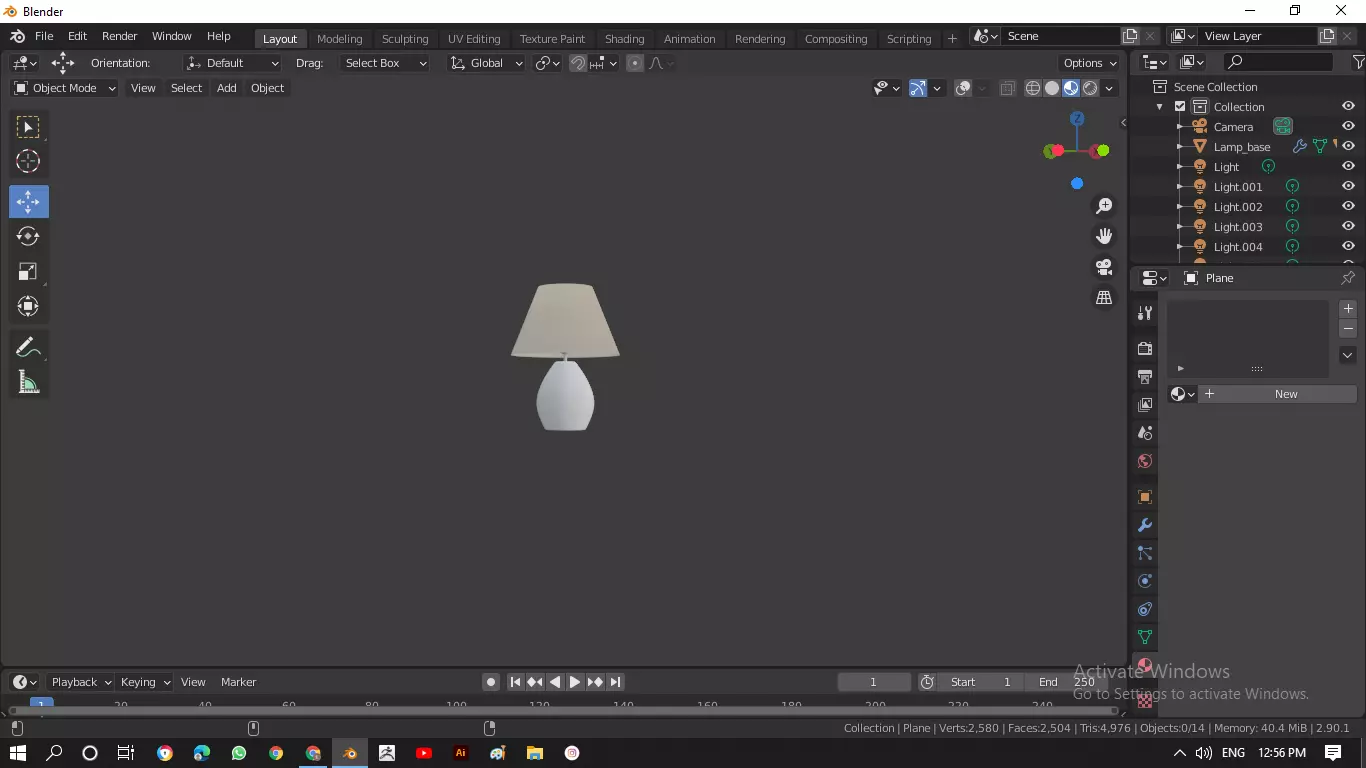Open the Orientation Default dropdown
1366x768 pixels.
tap(233, 63)
